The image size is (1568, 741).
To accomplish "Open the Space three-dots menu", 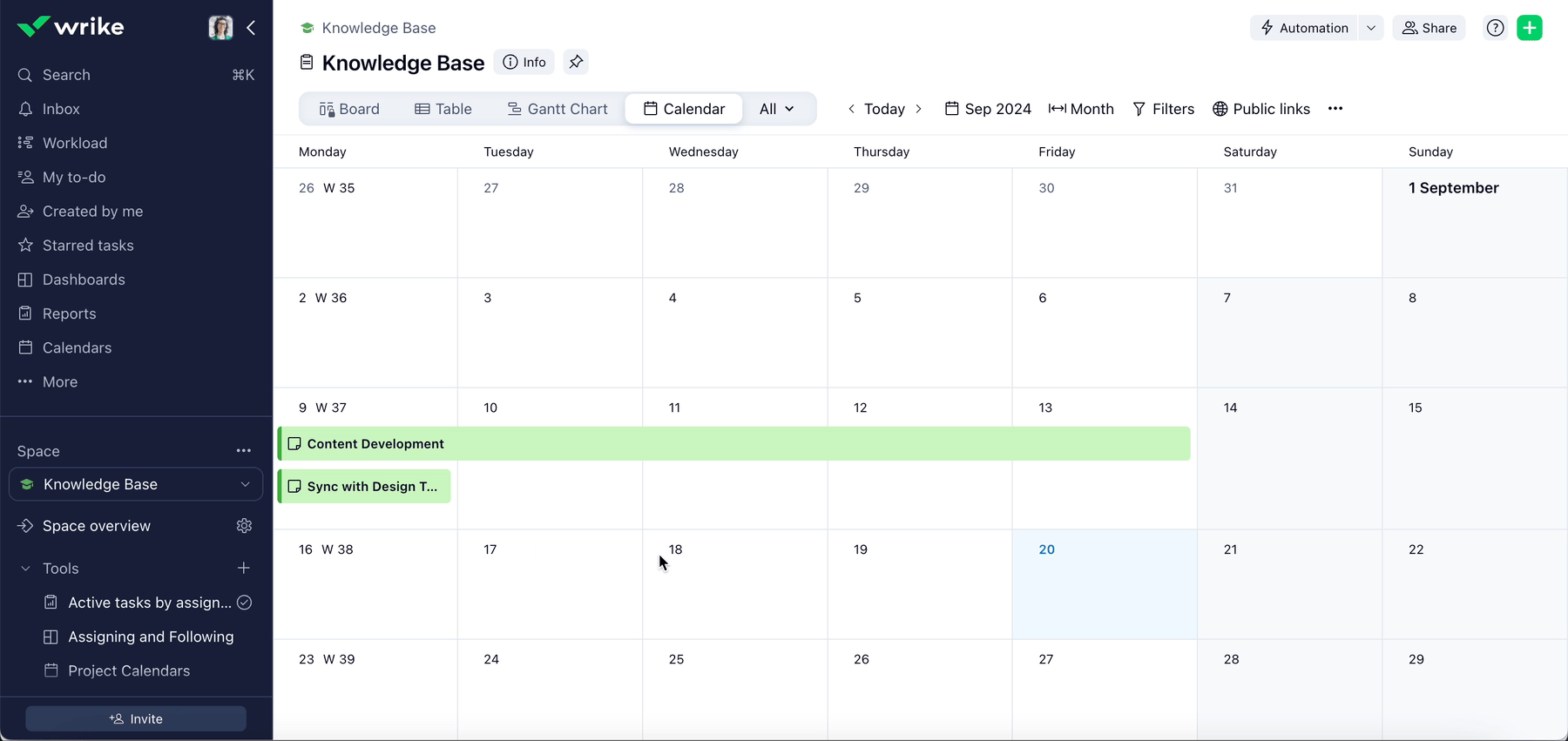I will 244,451.
